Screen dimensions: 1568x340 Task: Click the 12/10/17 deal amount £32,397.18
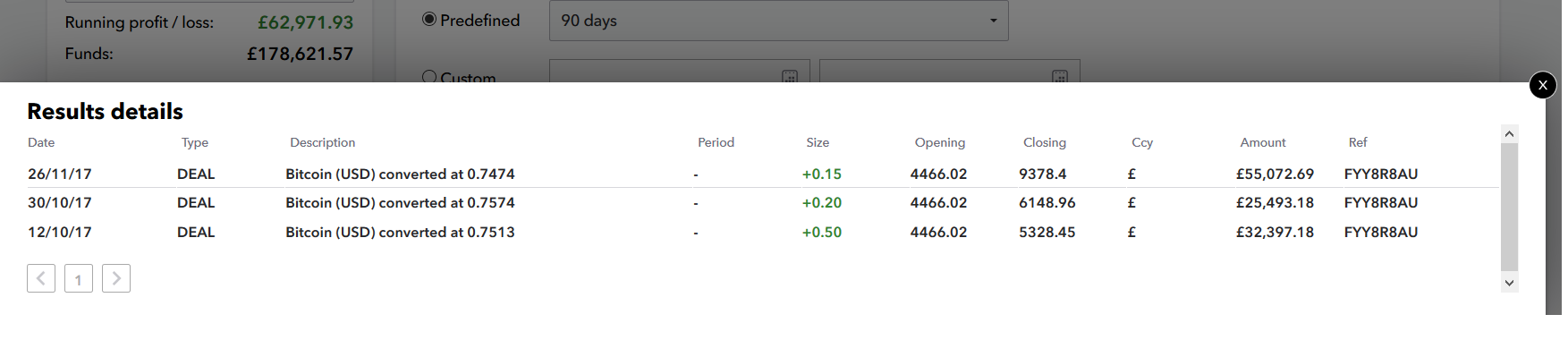point(1275,232)
